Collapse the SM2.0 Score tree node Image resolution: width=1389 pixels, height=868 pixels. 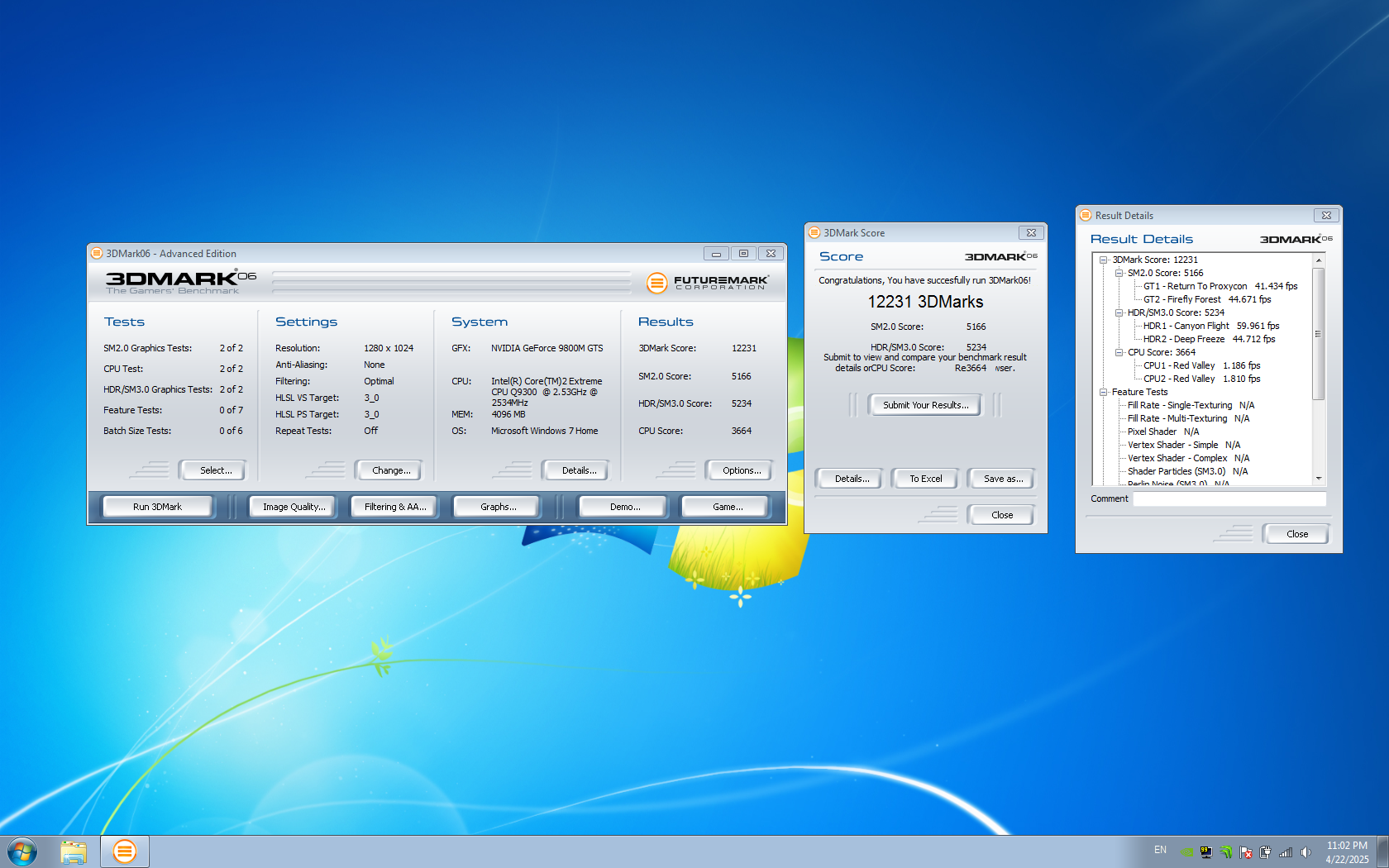[1119, 273]
